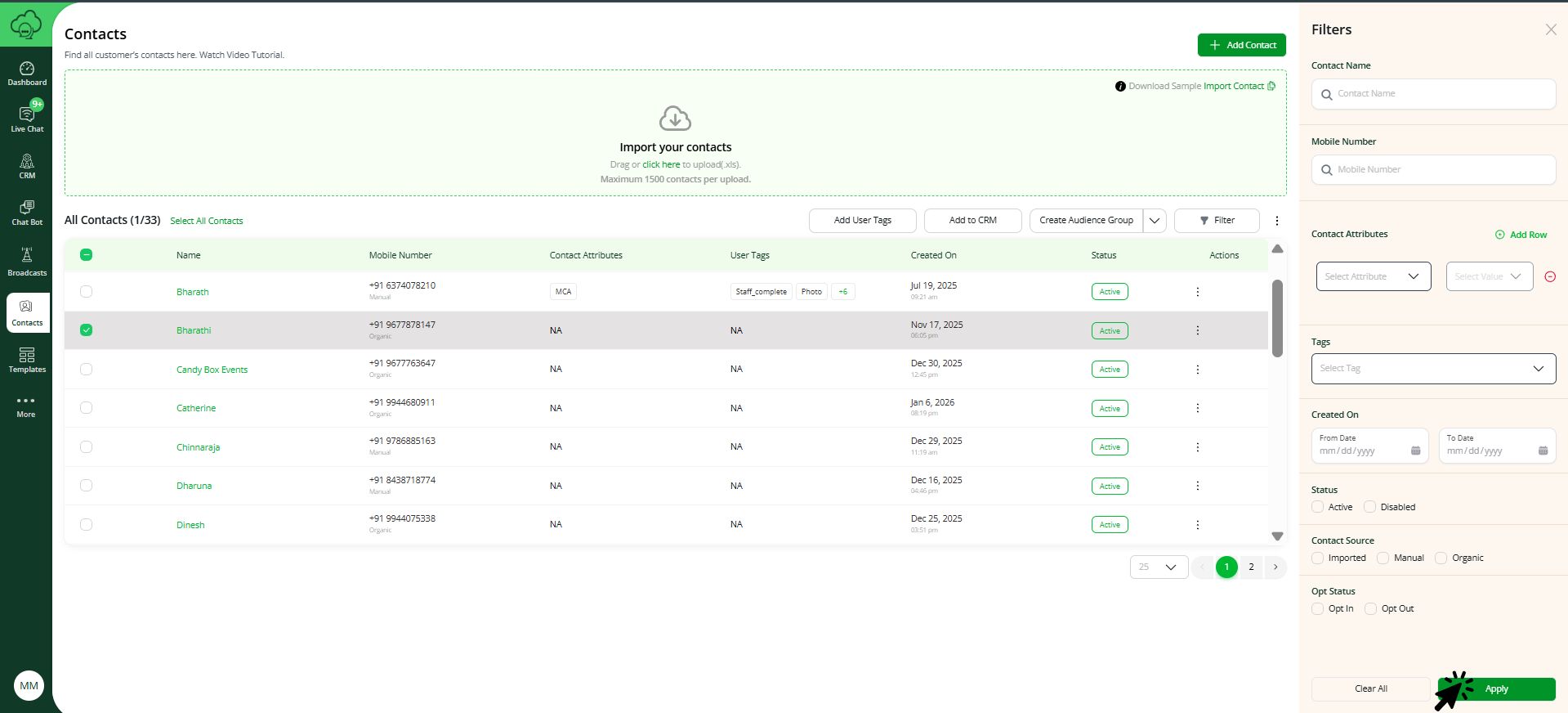1568x713 pixels.
Task: Click the Select All Contacts link
Action: click(x=207, y=221)
